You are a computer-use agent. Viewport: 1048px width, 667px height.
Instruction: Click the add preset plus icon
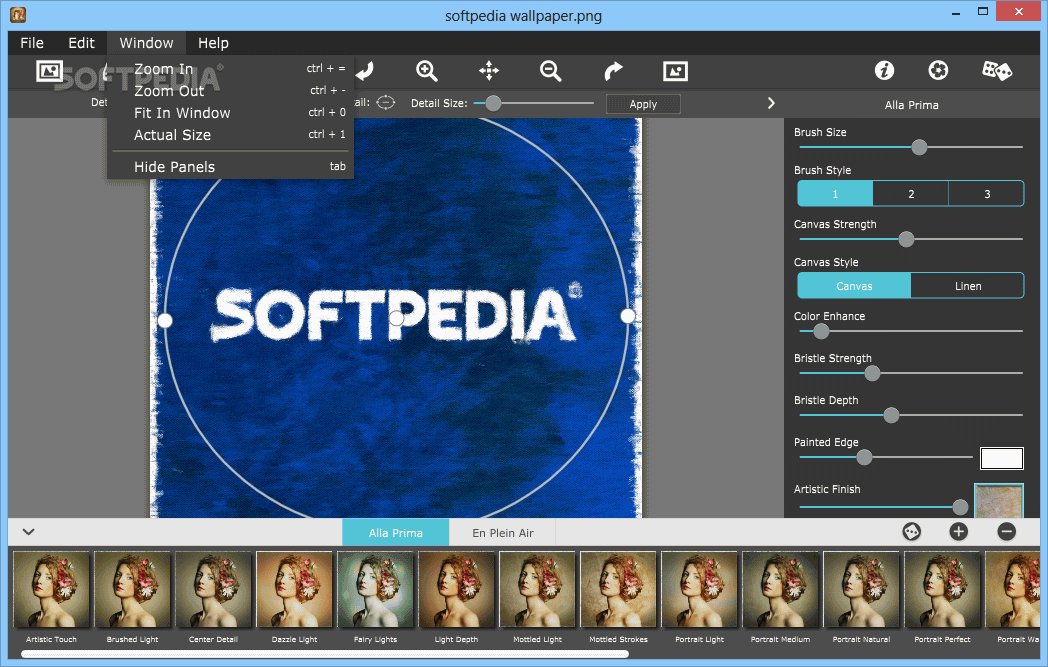(x=958, y=531)
